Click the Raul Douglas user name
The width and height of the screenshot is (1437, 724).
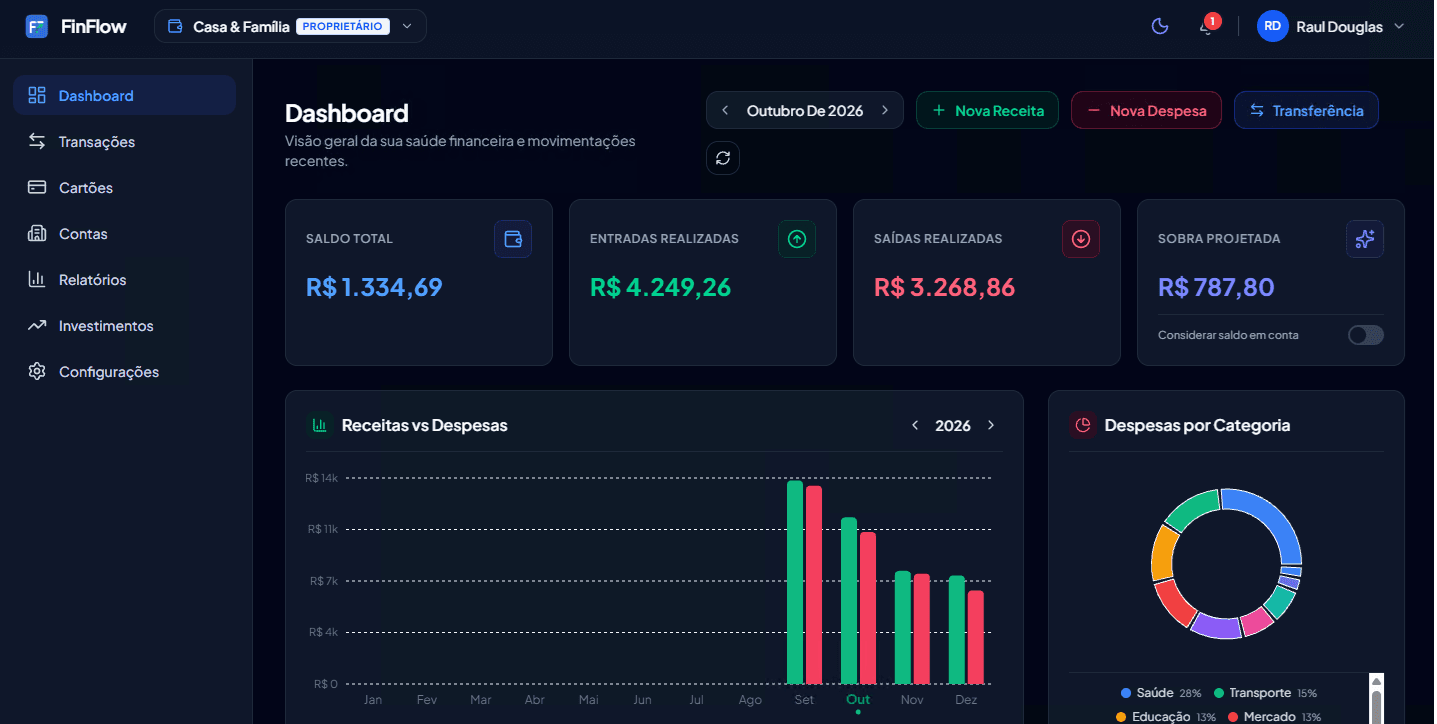click(x=1339, y=27)
